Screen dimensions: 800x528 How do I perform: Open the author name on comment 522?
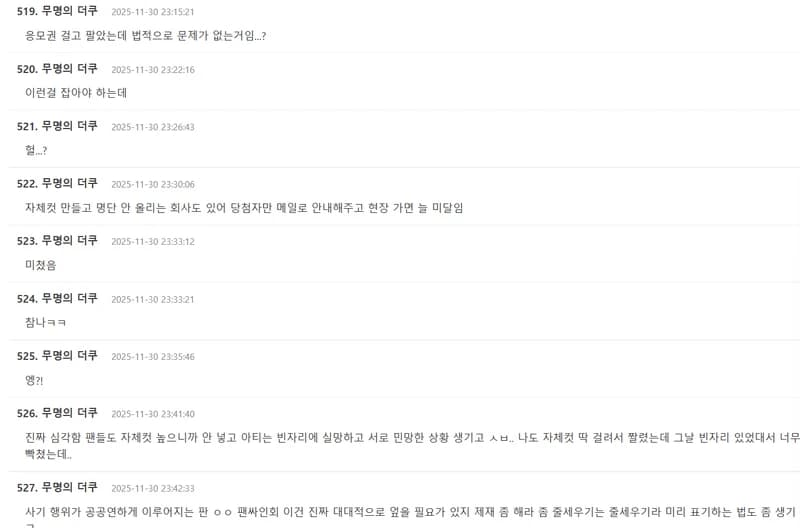coord(69,183)
